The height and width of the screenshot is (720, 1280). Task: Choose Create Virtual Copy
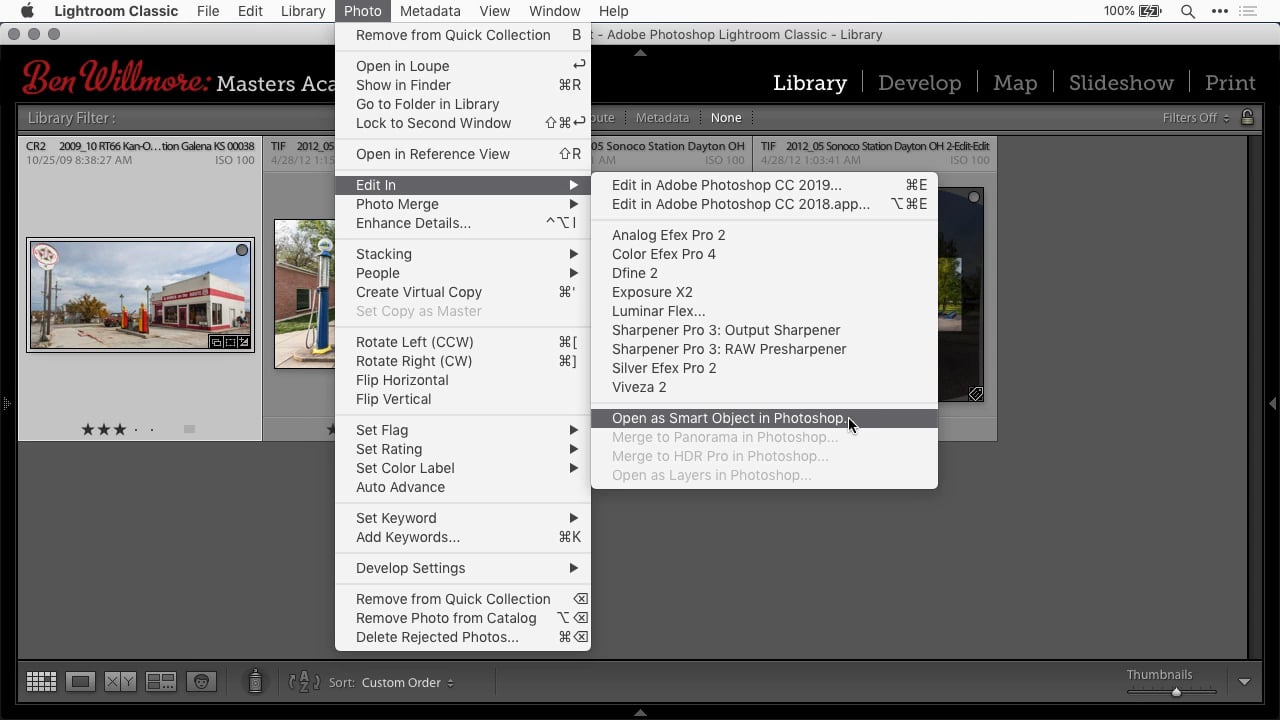coord(463,292)
